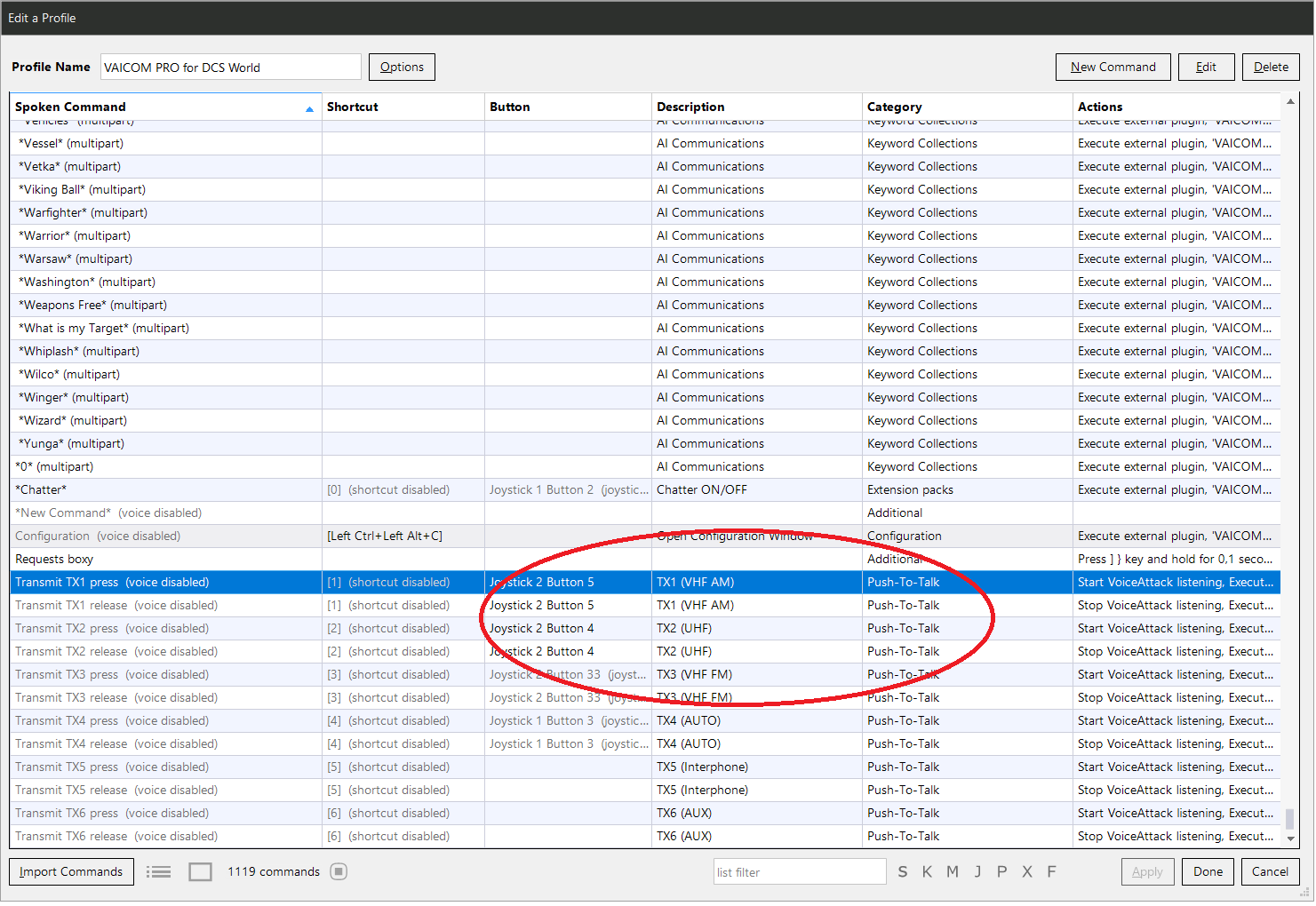Click the X filter letter icon
This screenshot has height=906, width=1316.
point(1027,872)
